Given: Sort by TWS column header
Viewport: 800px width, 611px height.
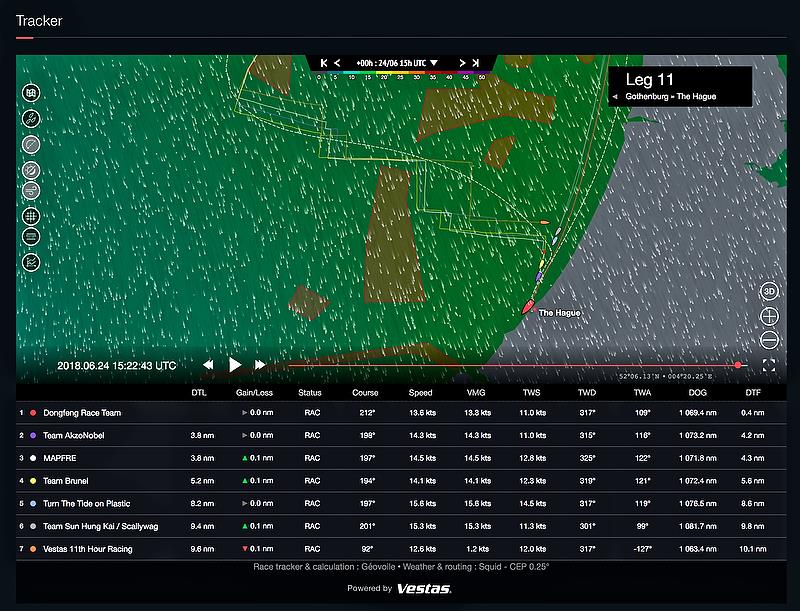Looking at the screenshot, I should tap(531, 393).
